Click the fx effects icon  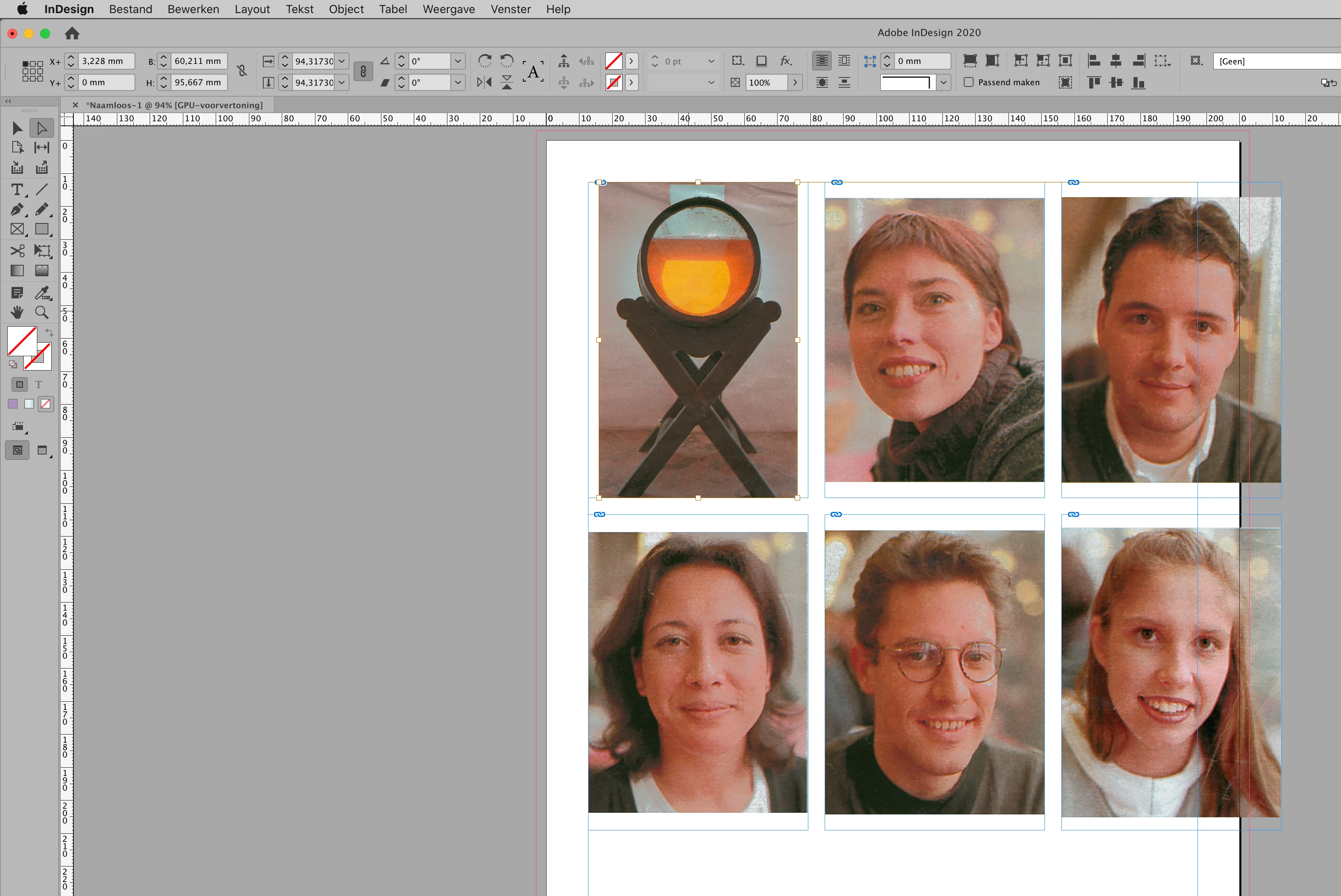pos(786,61)
